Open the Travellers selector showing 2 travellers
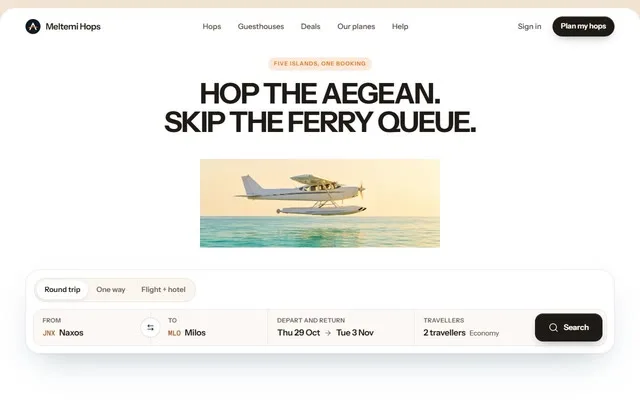Screen dimensions: 640x400 point(473,327)
